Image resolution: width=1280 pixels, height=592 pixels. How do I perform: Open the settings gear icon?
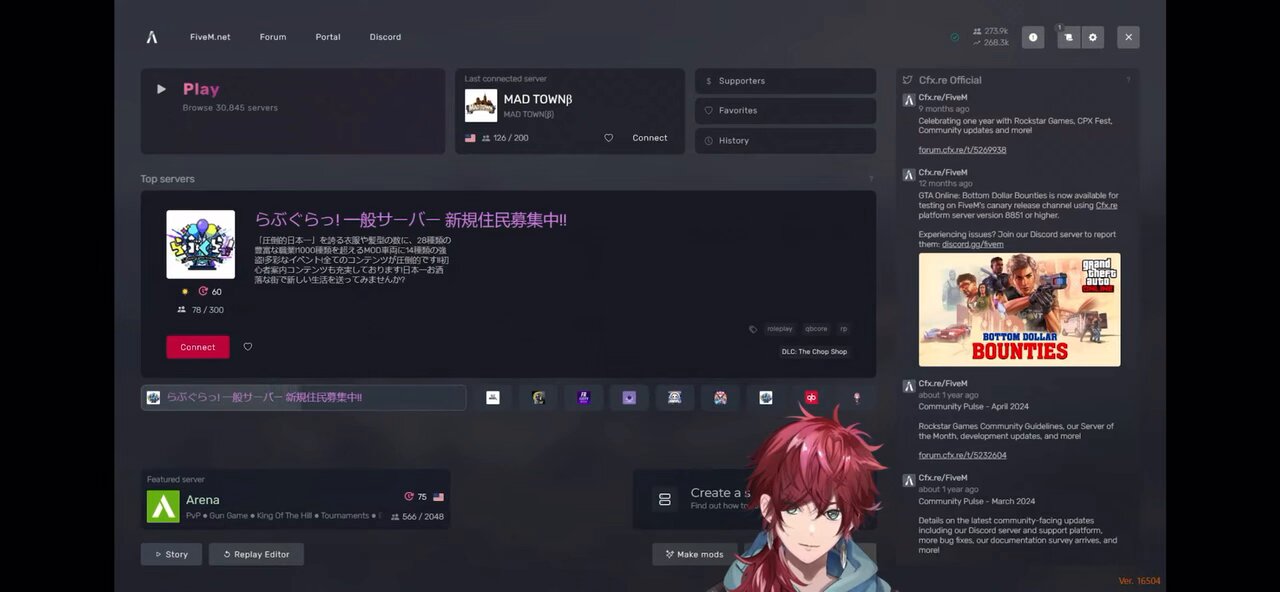(x=1092, y=37)
